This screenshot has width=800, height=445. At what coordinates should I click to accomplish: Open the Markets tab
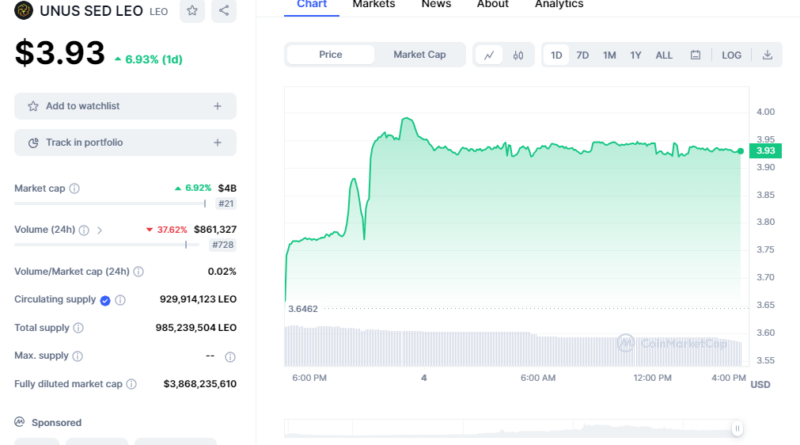coord(373,5)
